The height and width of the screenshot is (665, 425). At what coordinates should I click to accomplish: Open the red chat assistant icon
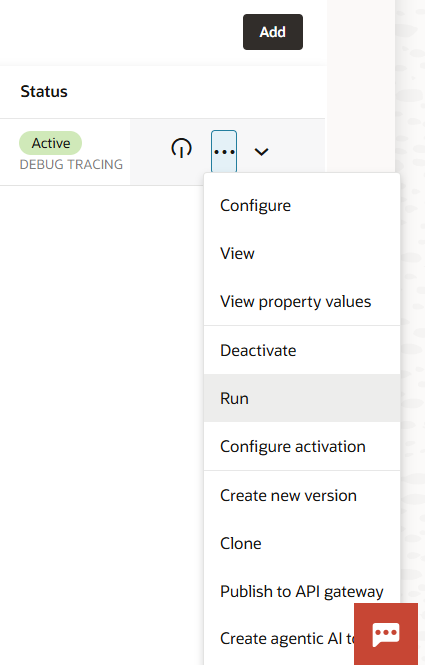click(386, 634)
